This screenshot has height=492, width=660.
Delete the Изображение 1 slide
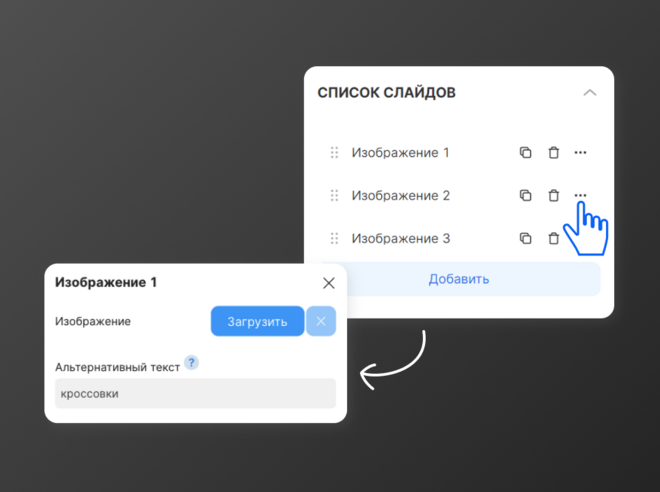[x=554, y=152]
